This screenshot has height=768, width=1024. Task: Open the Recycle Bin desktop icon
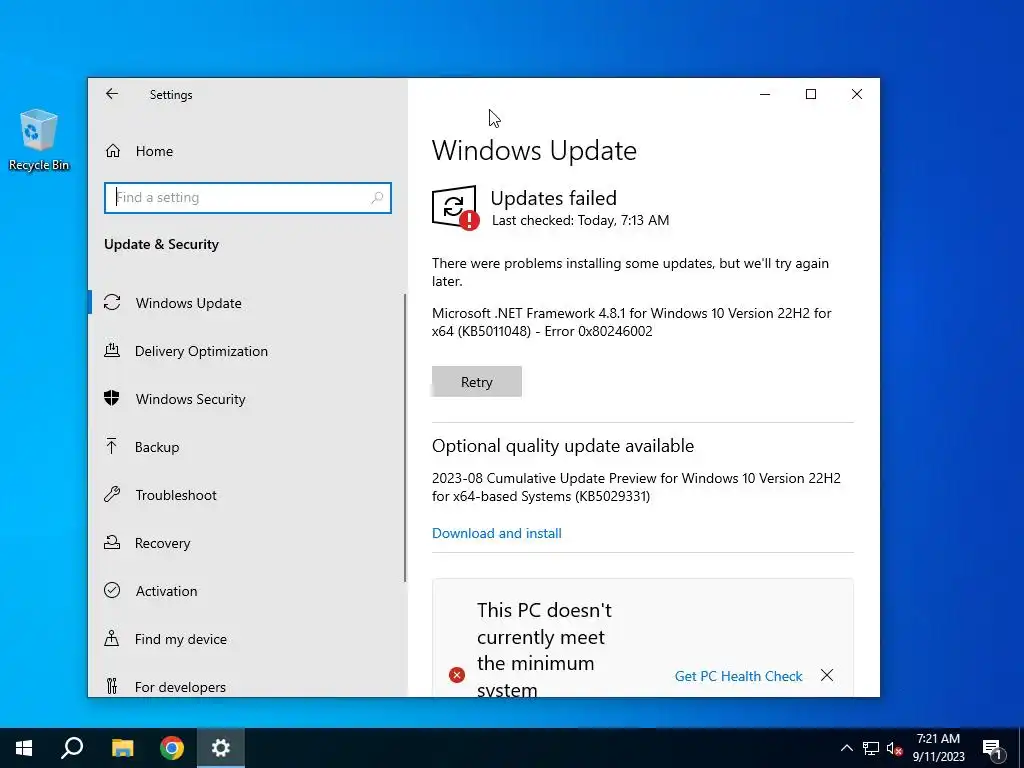[39, 140]
